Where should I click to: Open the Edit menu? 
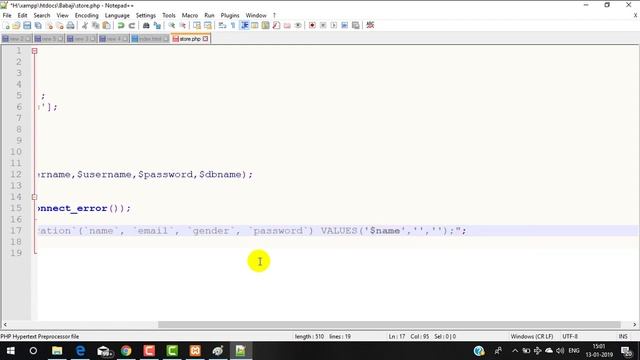click(22, 16)
